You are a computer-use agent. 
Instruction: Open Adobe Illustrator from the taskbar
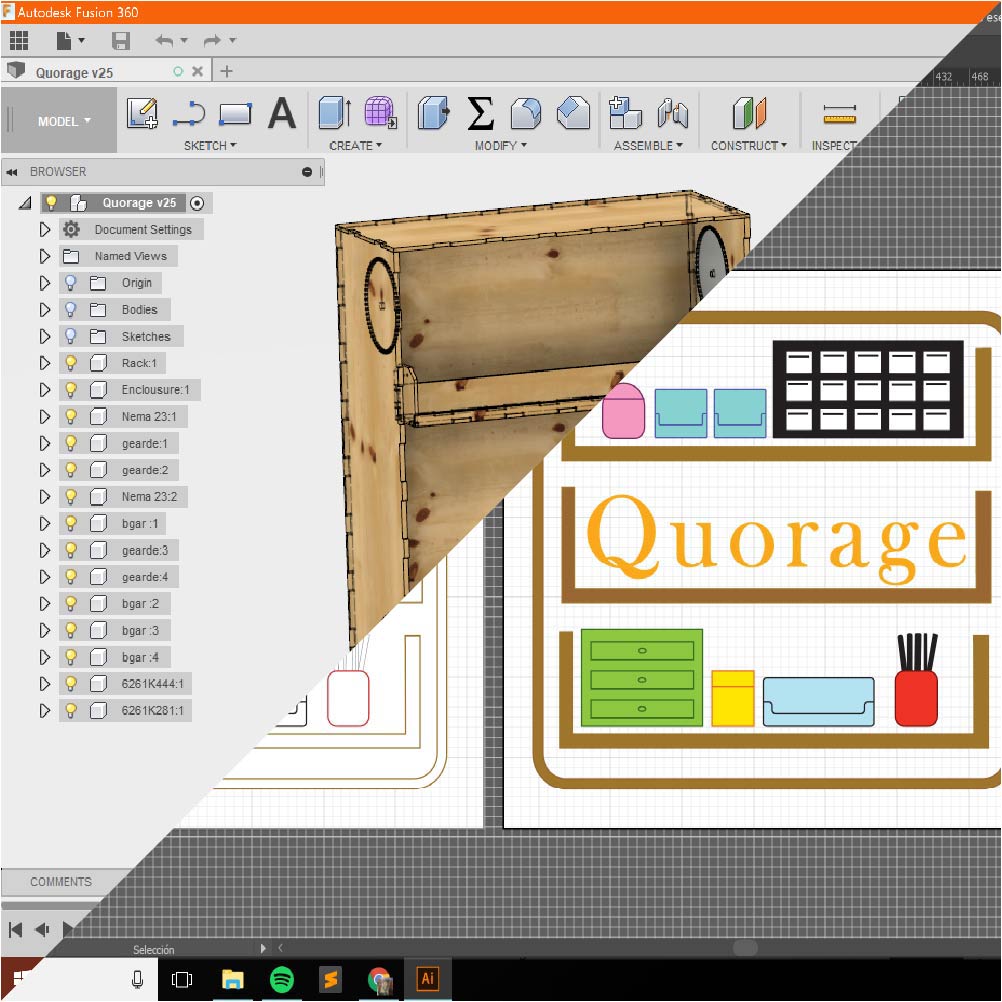pyautogui.click(x=428, y=978)
